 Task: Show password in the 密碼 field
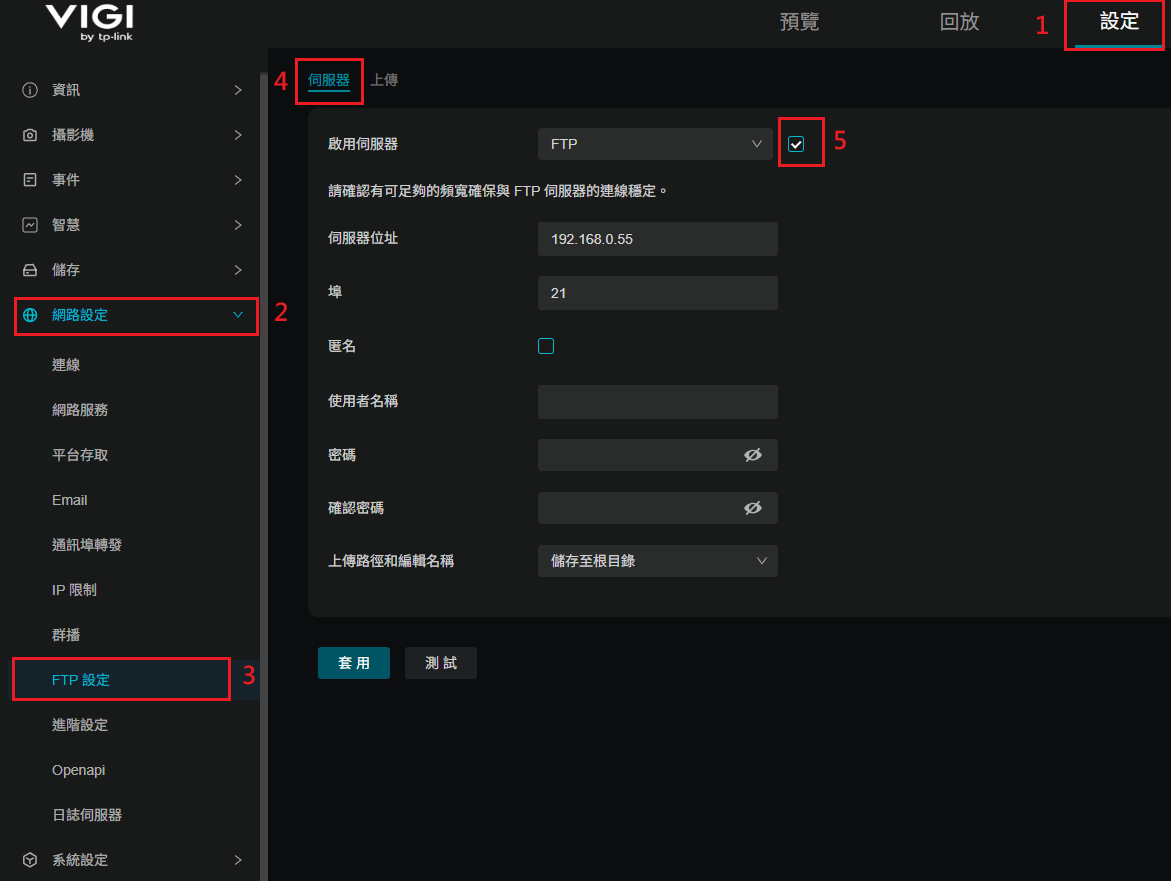(753, 455)
